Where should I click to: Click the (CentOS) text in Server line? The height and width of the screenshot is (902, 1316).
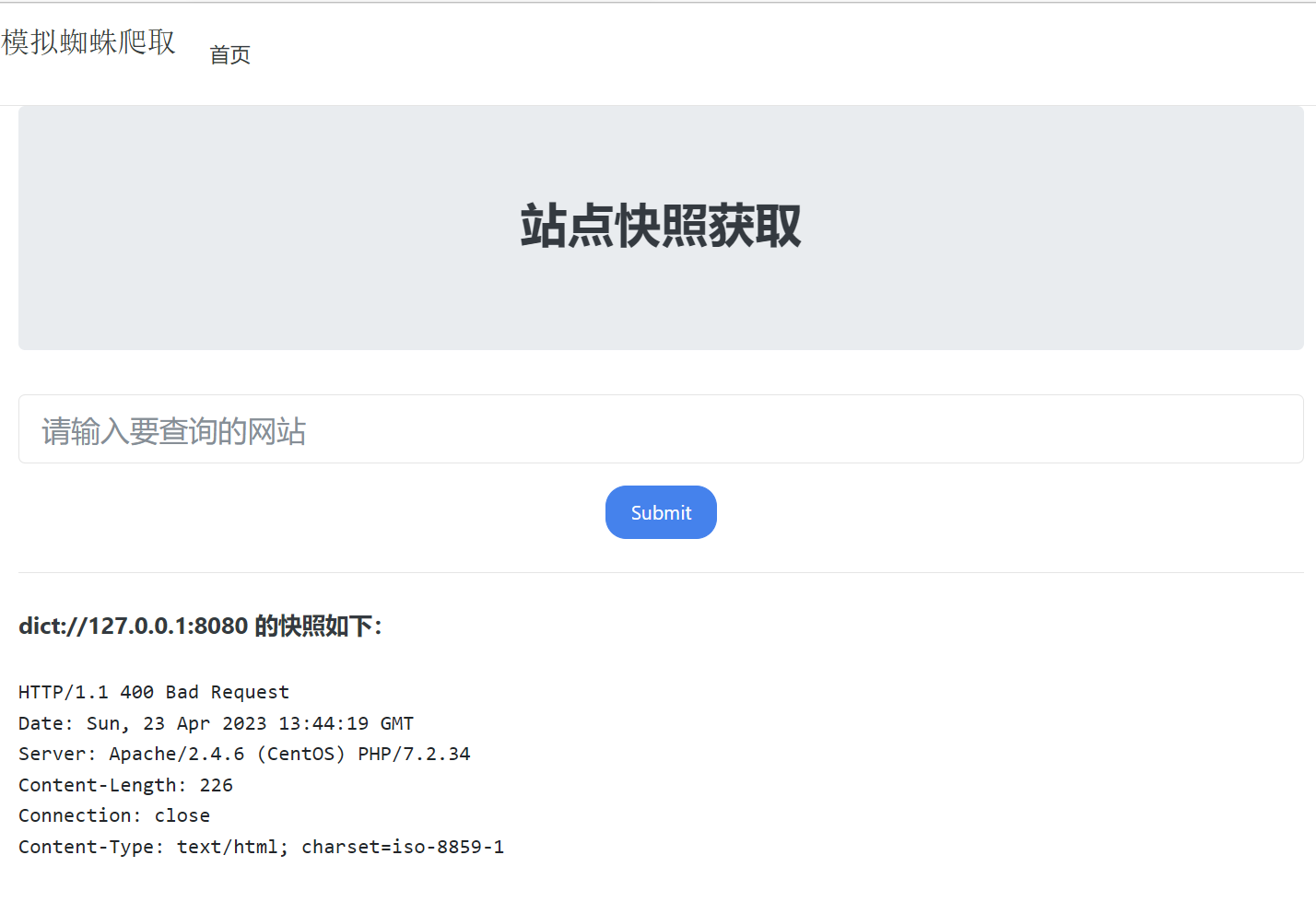pos(300,755)
